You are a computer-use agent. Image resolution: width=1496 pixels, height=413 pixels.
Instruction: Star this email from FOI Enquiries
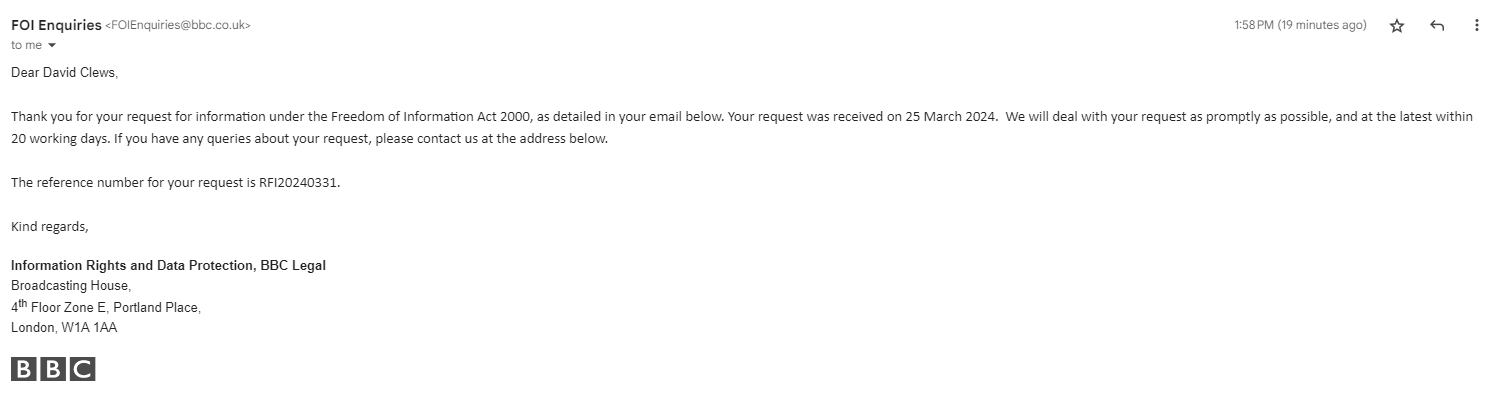coord(1397,26)
